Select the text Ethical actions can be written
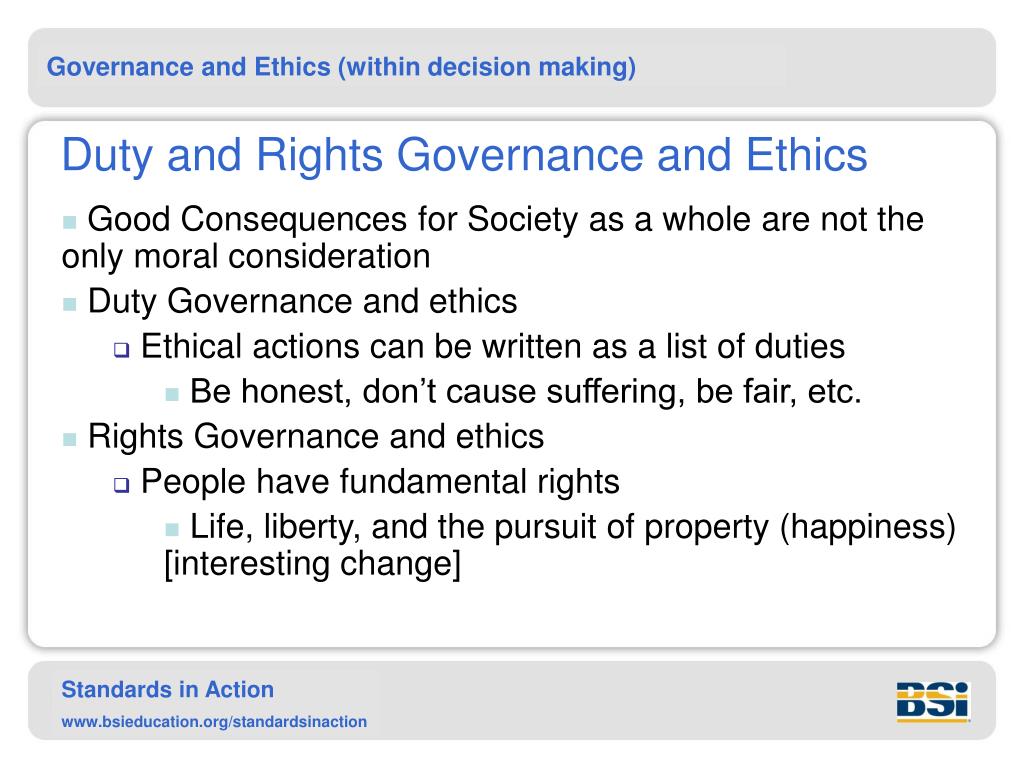Image resolution: width=1024 pixels, height=768 pixels. click(x=493, y=346)
